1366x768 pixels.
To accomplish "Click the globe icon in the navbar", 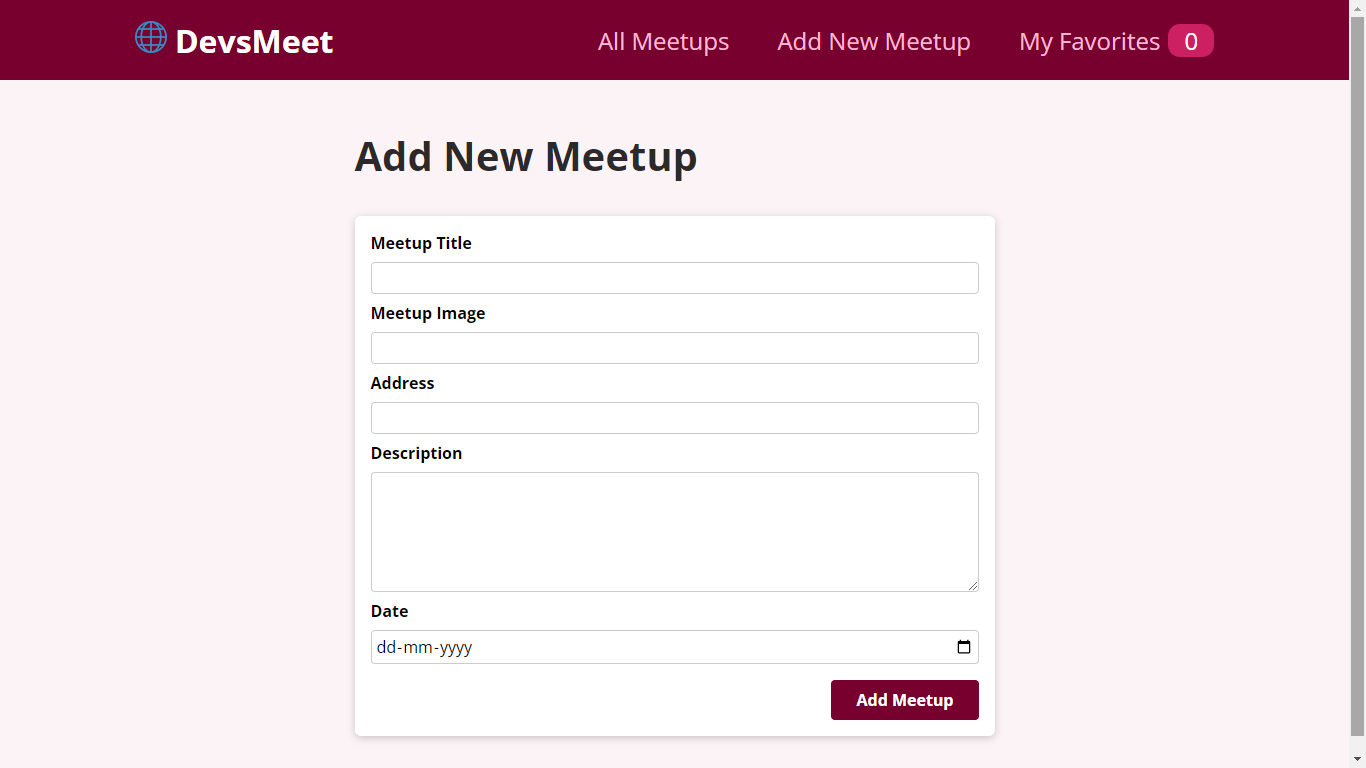I will [x=149, y=38].
